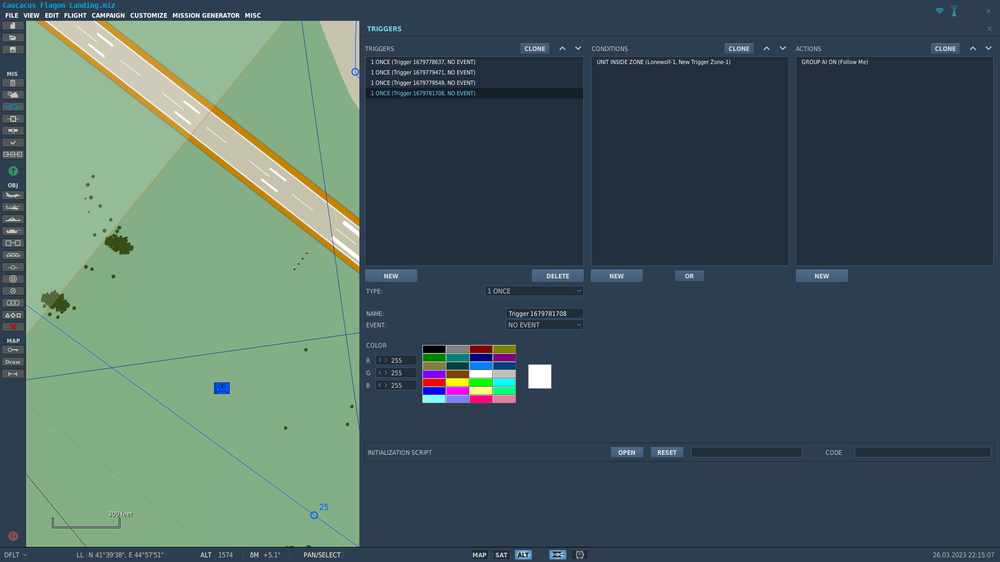Viewport: 1000px width, 562px height.
Task: Click the trigger NAME input field
Action: [x=544, y=314]
